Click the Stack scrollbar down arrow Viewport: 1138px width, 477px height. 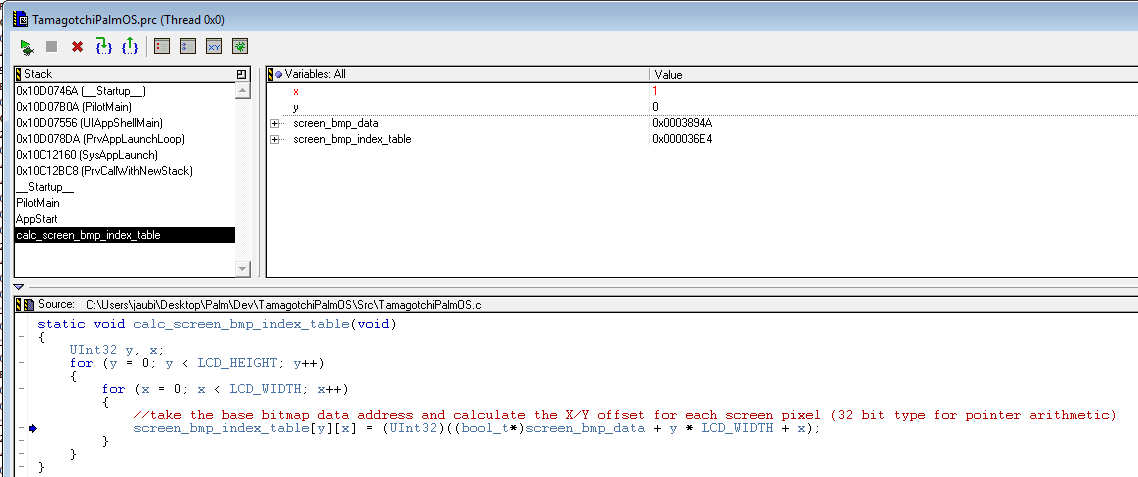243,269
